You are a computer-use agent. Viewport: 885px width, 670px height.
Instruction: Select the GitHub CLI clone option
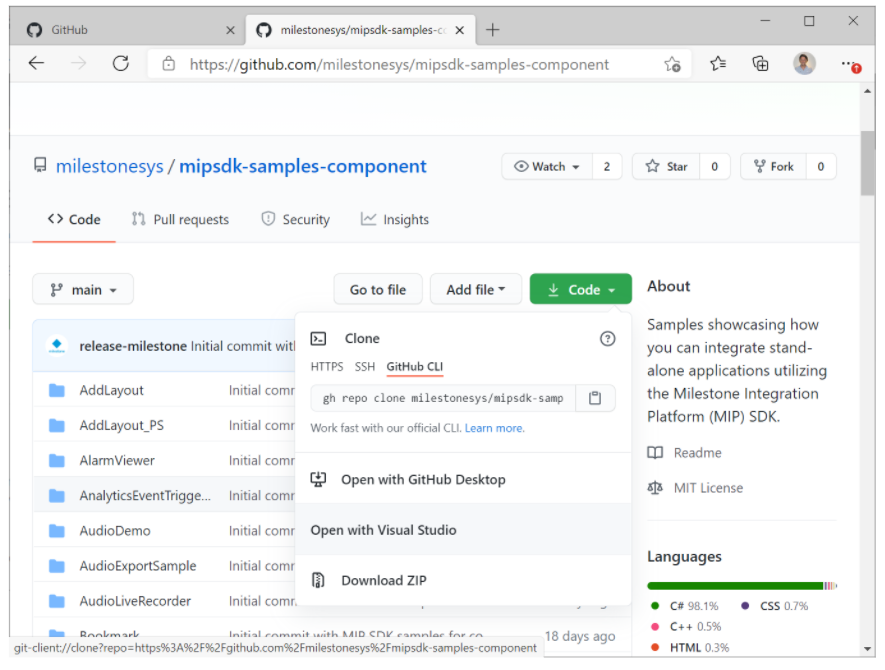[x=415, y=367]
